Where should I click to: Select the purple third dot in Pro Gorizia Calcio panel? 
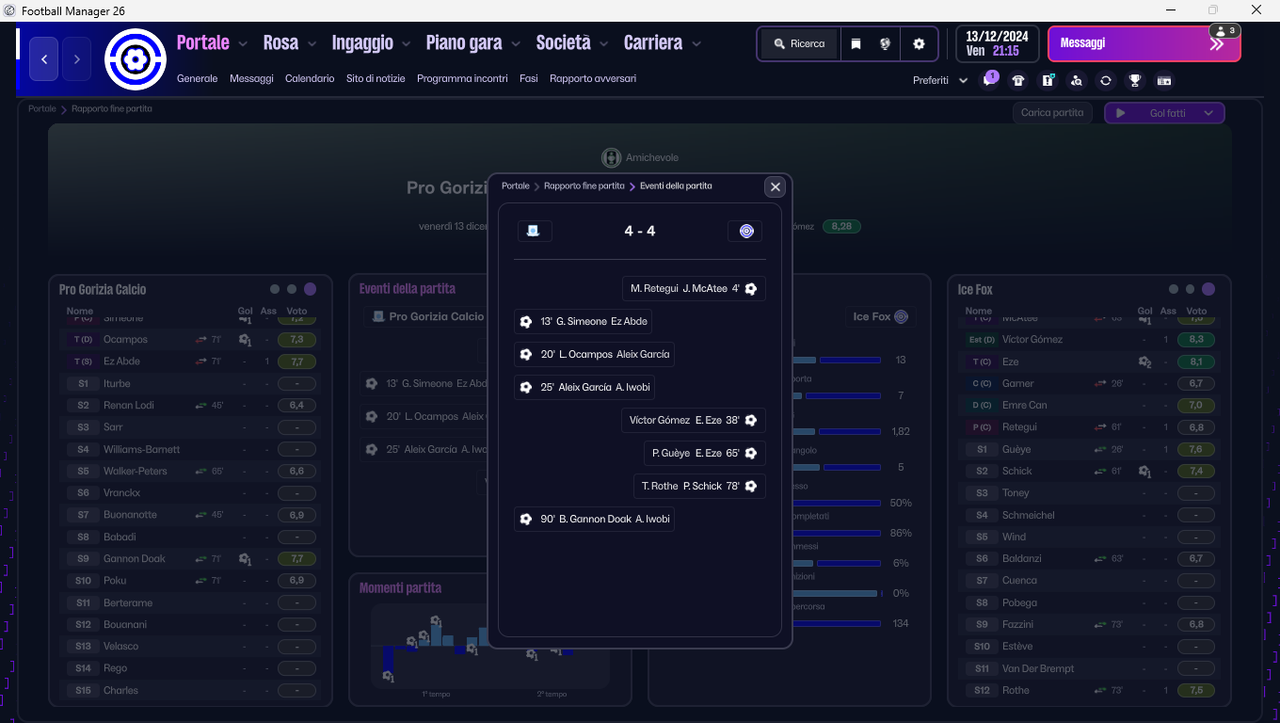[x=310, y=289]
